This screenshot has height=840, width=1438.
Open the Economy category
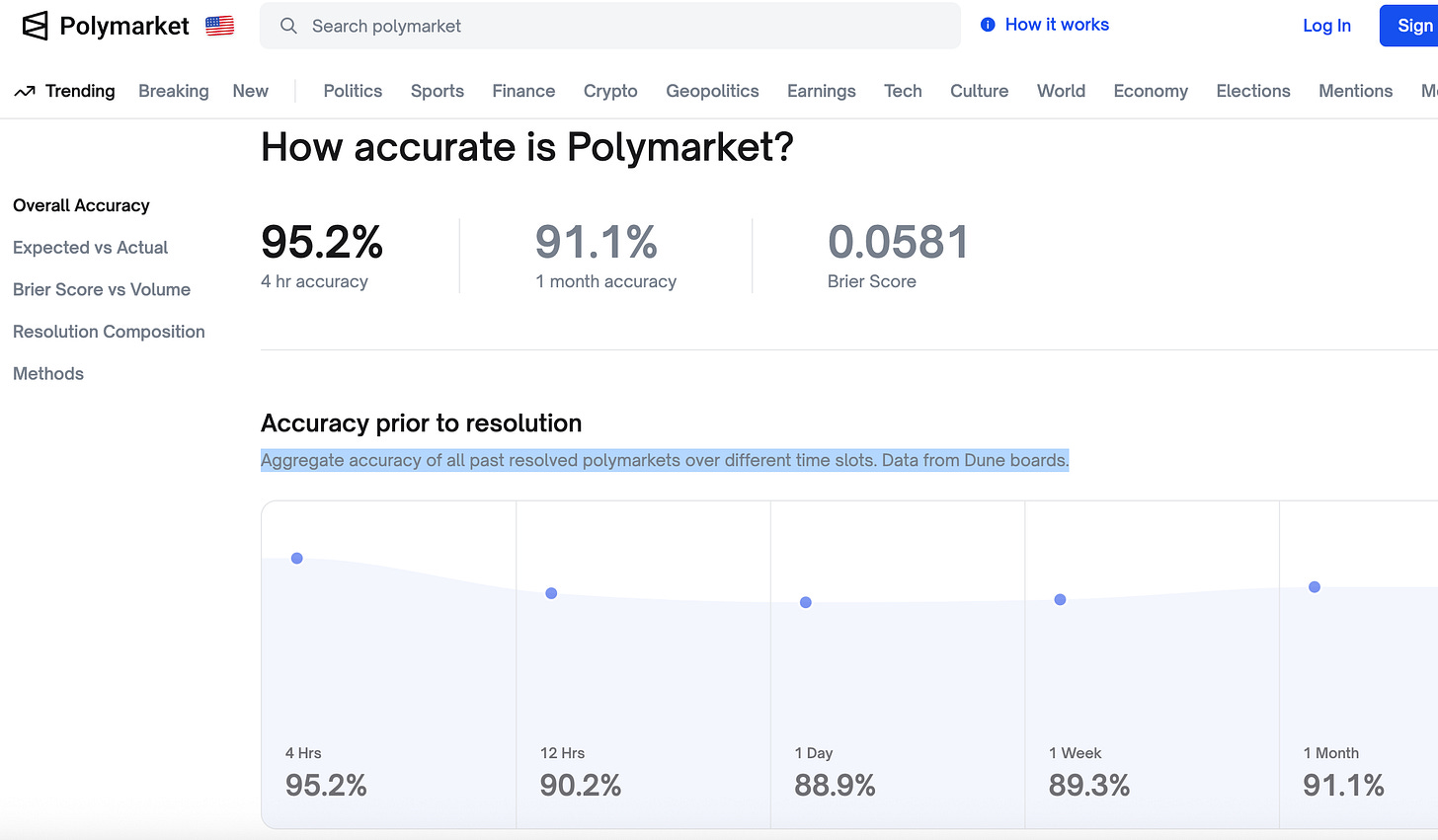click(x=1151, y=91)
